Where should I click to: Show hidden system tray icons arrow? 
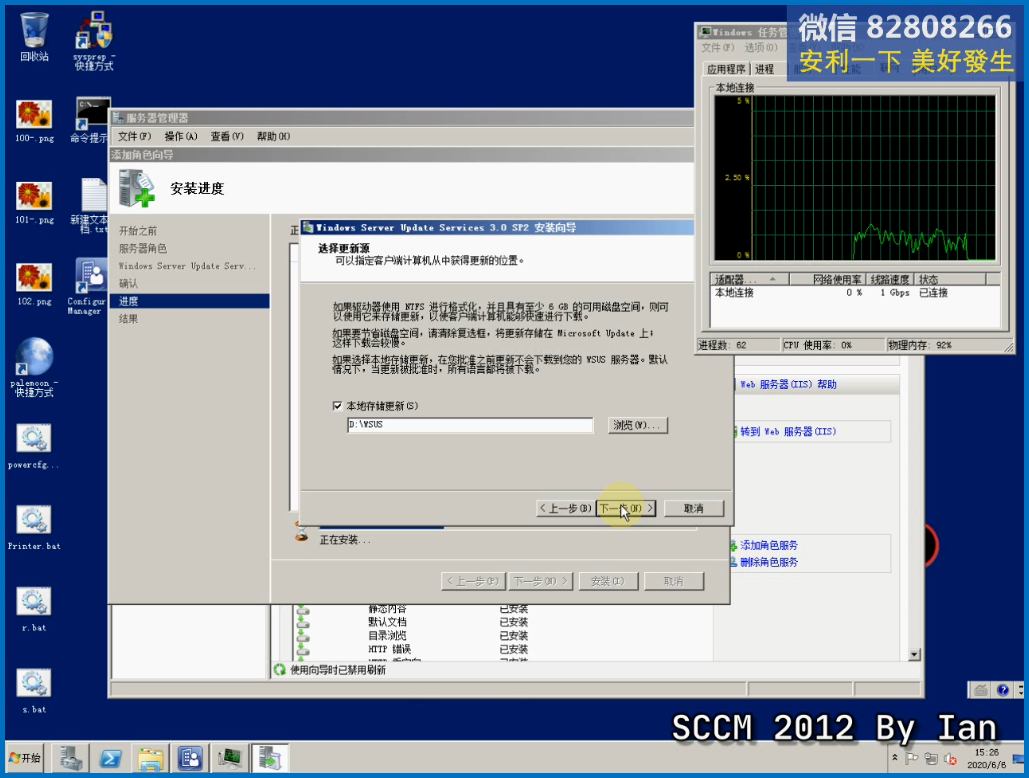click(895, 758)
